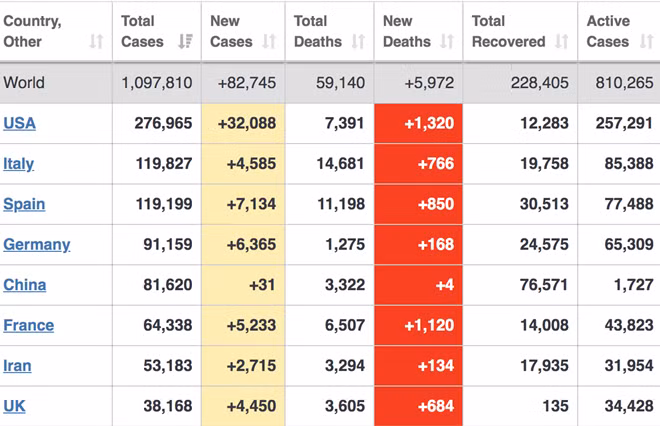This screenshot has width=660, height=426.
Task: Sort by Country, Other column arrow icon
Action: click(96, 41)
